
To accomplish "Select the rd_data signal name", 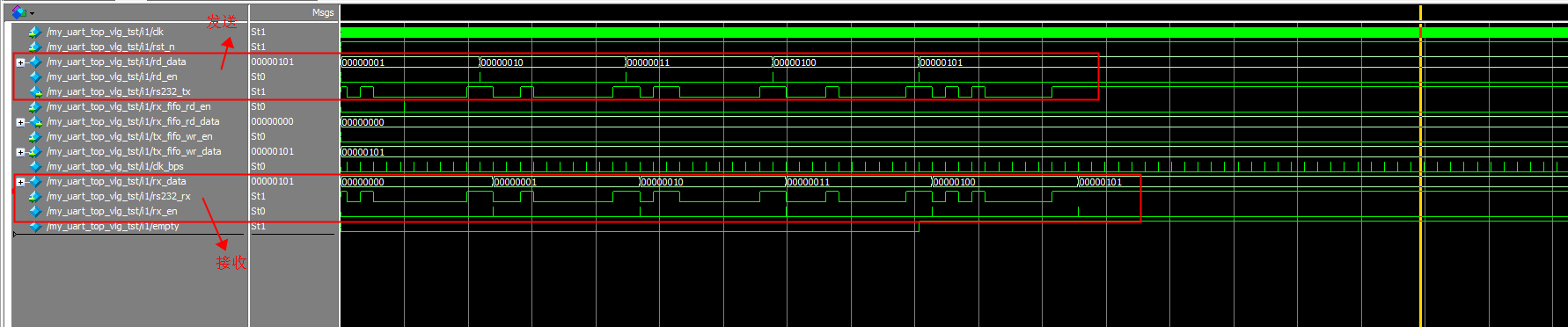I will click(116, 62).
